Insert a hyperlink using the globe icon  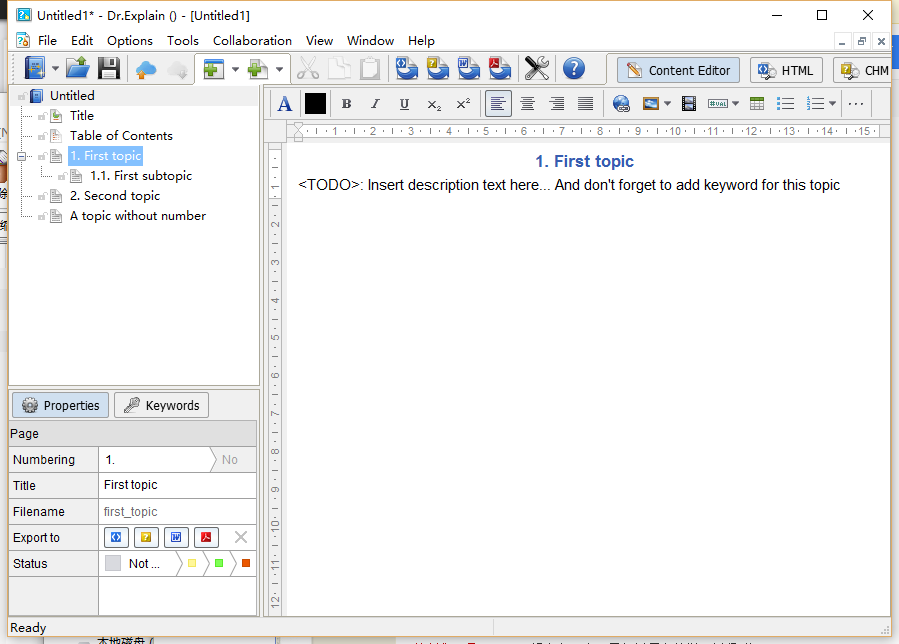click(x=621, y=104)
